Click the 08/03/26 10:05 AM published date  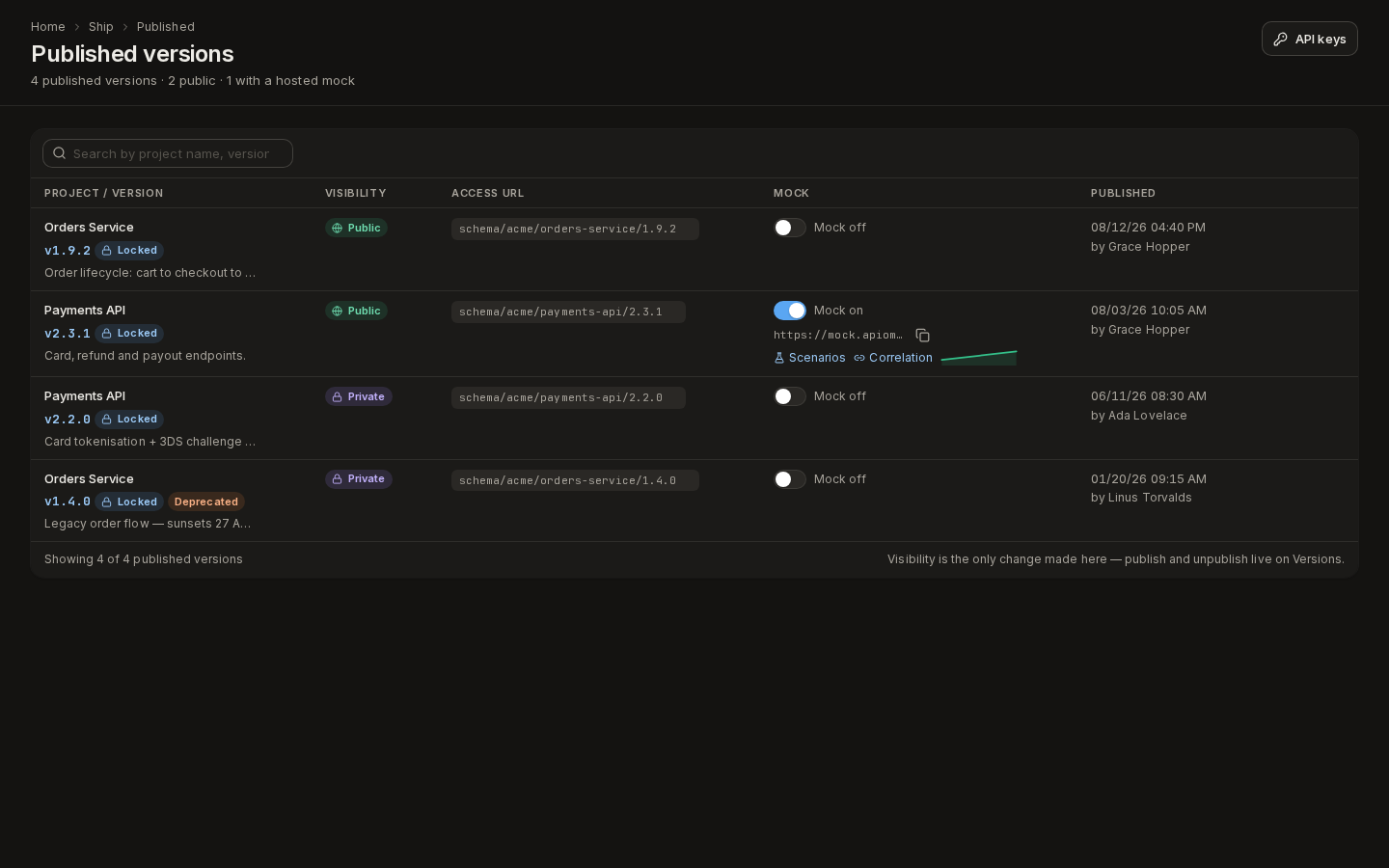(x=1149, y=311)
